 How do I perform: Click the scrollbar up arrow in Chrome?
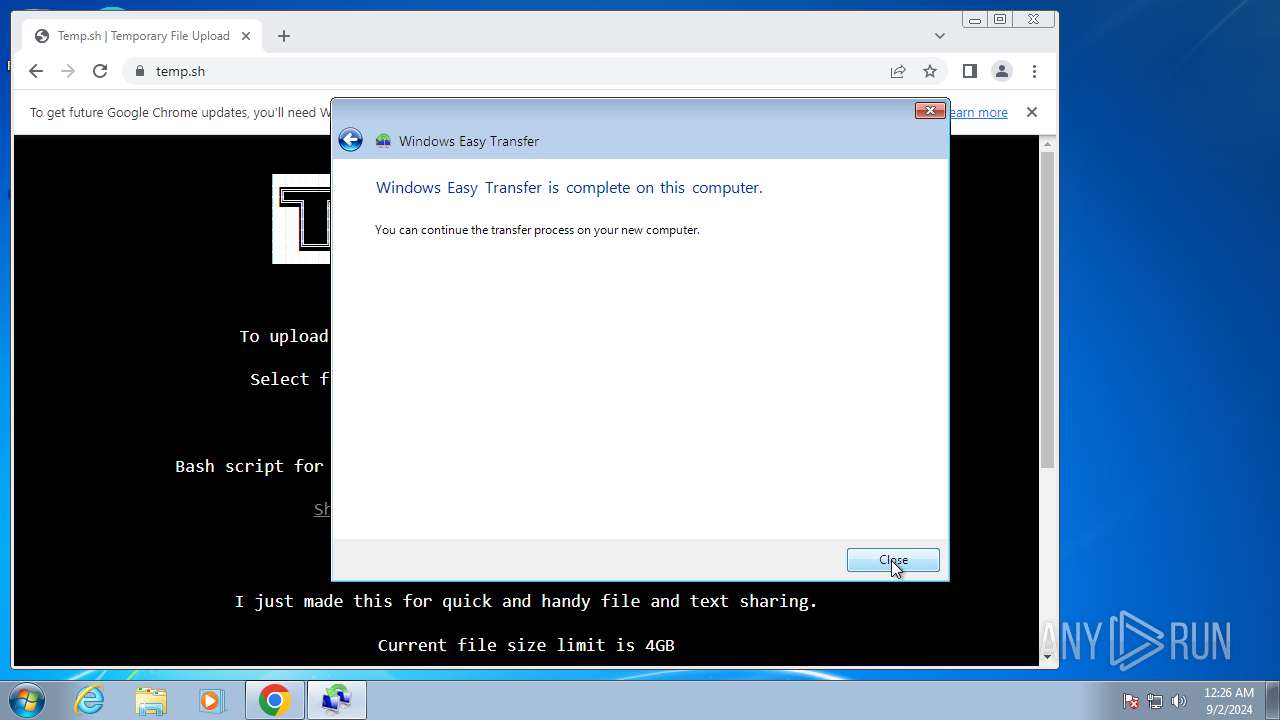[x=1047, y=144]
